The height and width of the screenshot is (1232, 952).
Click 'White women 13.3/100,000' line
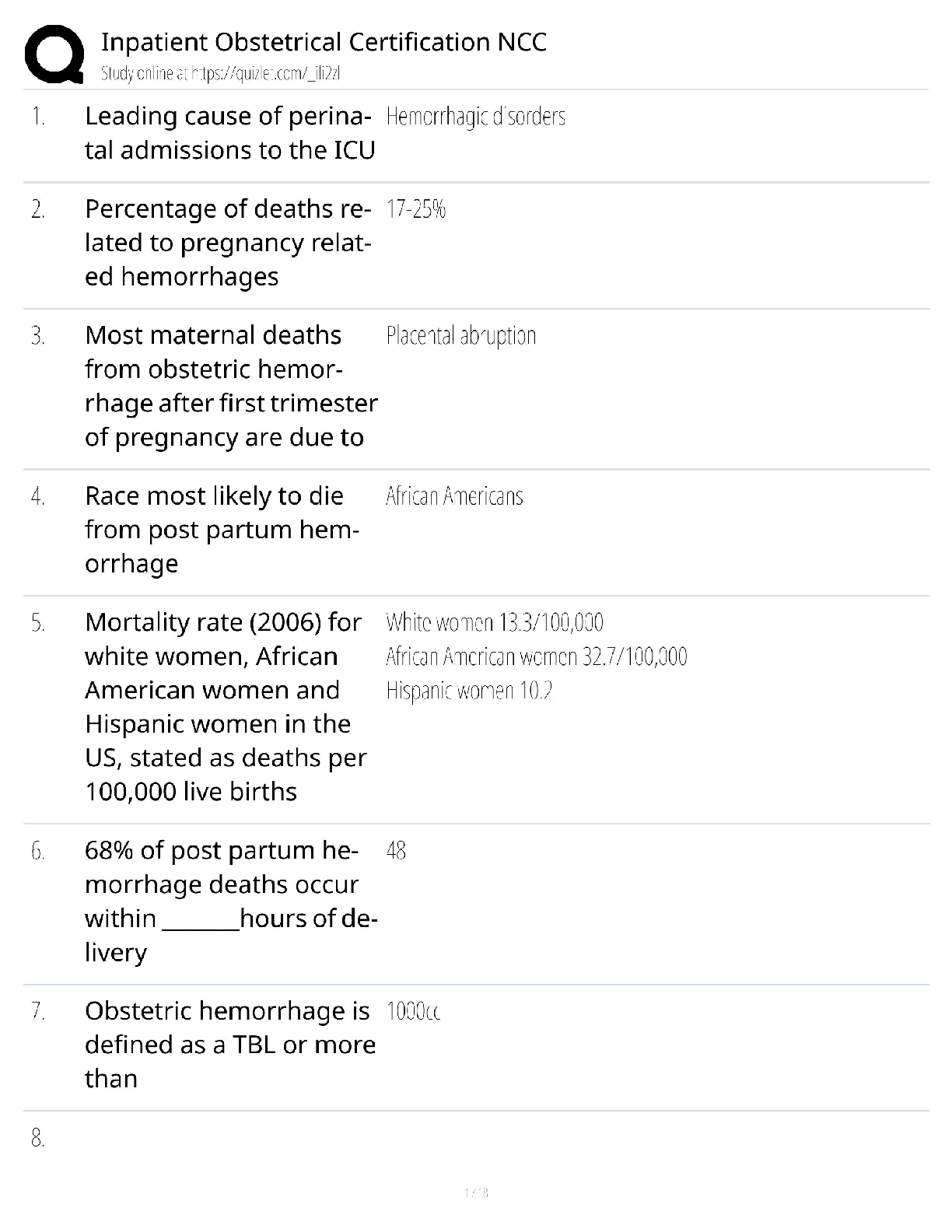tap(494, 623)
